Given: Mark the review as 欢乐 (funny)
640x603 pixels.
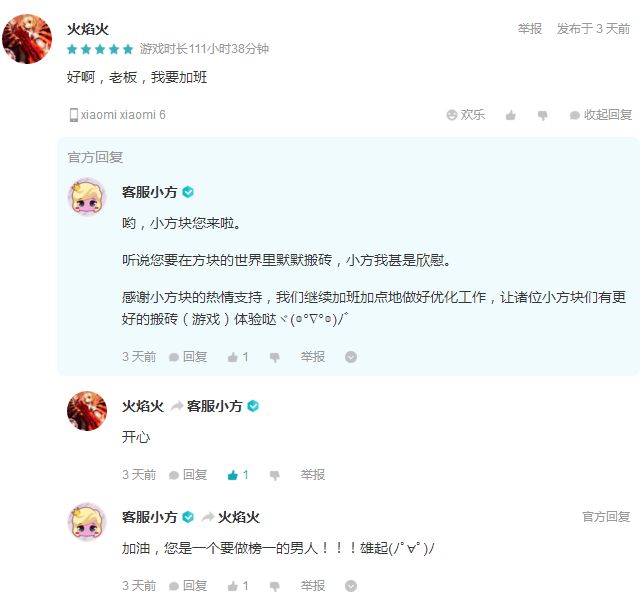Looking at the screenshot, I should click(466, 115).
